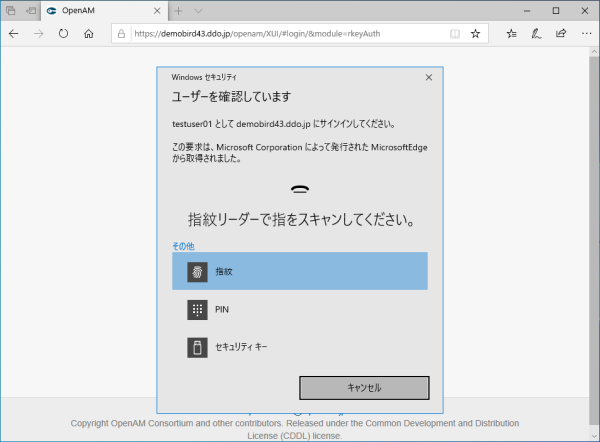Select the OpenAM tab
The width and height of the screenshot is (600, 442).
click(104, 11)
